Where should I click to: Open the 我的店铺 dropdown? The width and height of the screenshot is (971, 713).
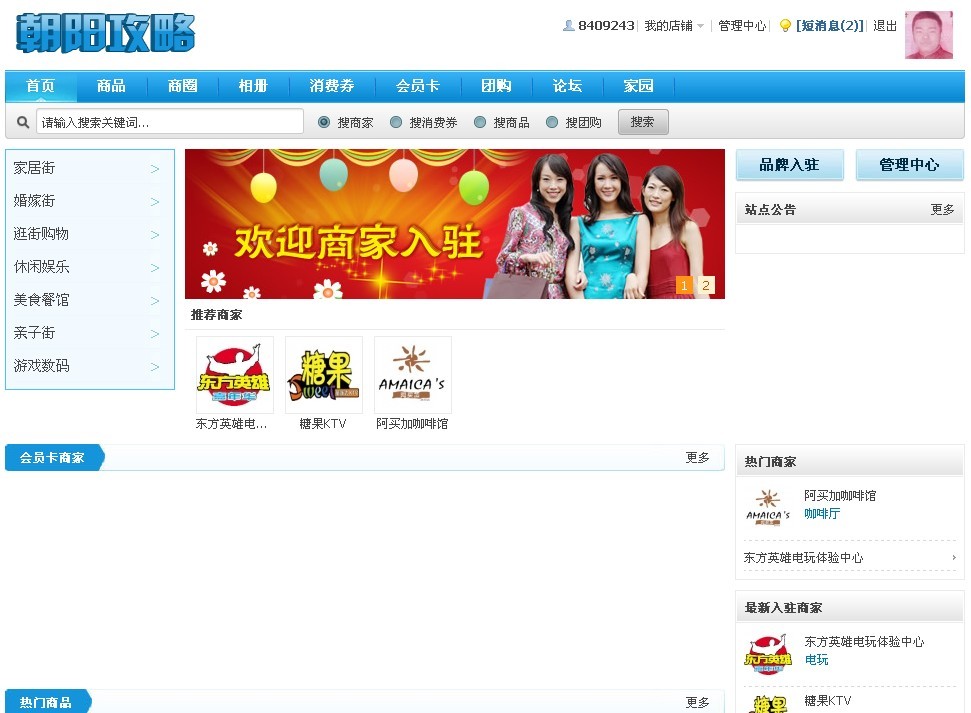point(674,25)
